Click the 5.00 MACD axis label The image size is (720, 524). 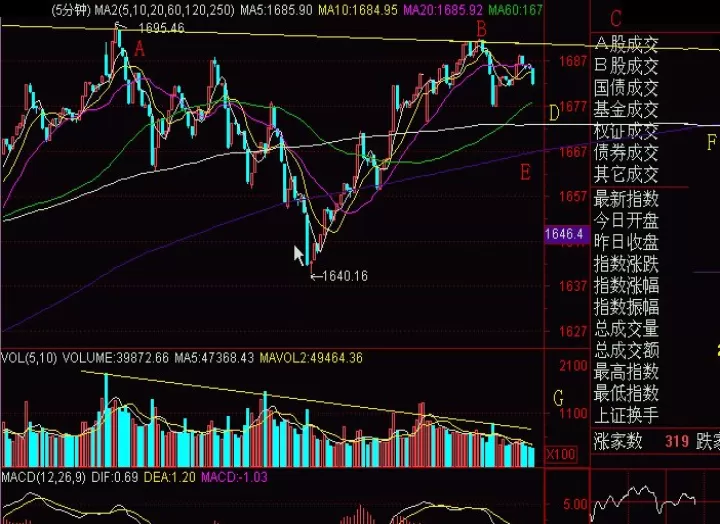pyautogui.click(x=575, y=504)
